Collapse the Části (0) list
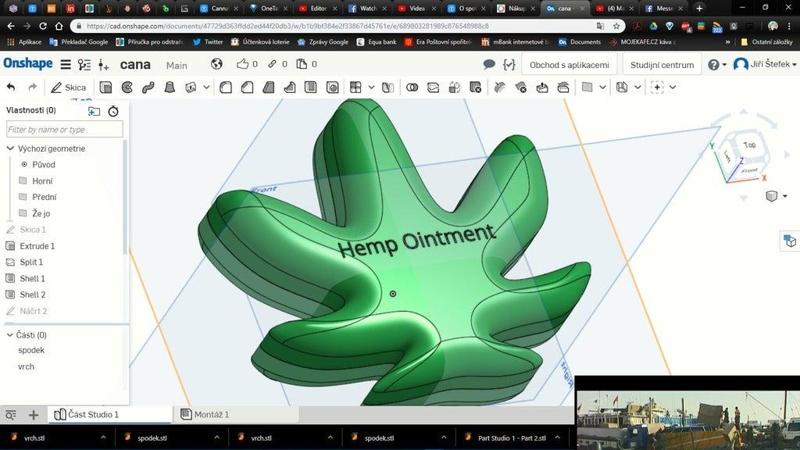This screenshot has height=450, width=800. tap(10, 335)
